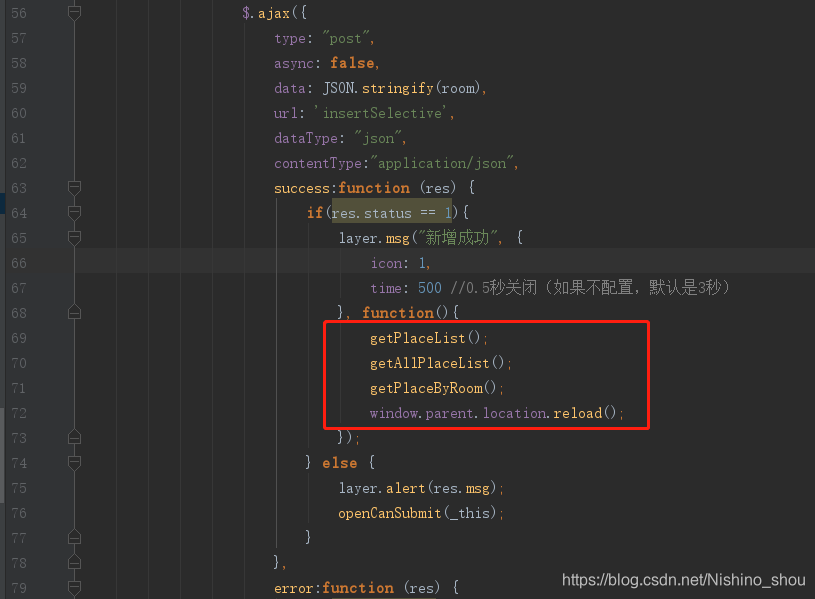
Task: Toggle fold end marker on line 77
Action: pyautogui.click(x=74, y=537)
